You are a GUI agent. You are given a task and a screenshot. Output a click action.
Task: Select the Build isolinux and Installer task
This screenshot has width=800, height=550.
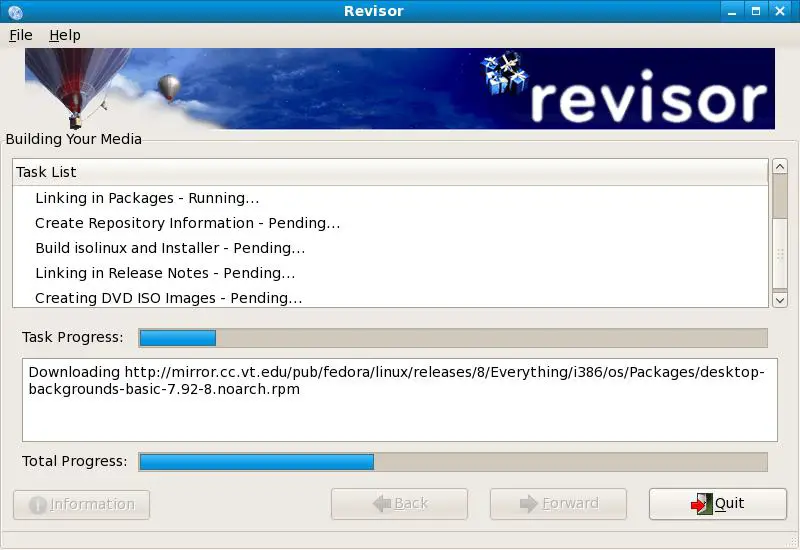tap(170, 248)
